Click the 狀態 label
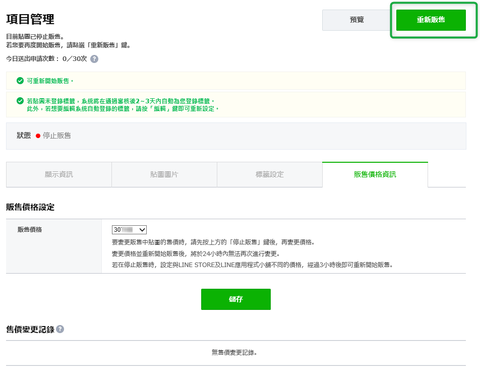The width and height of the screenshot is (480, 386). coord(24,135)
